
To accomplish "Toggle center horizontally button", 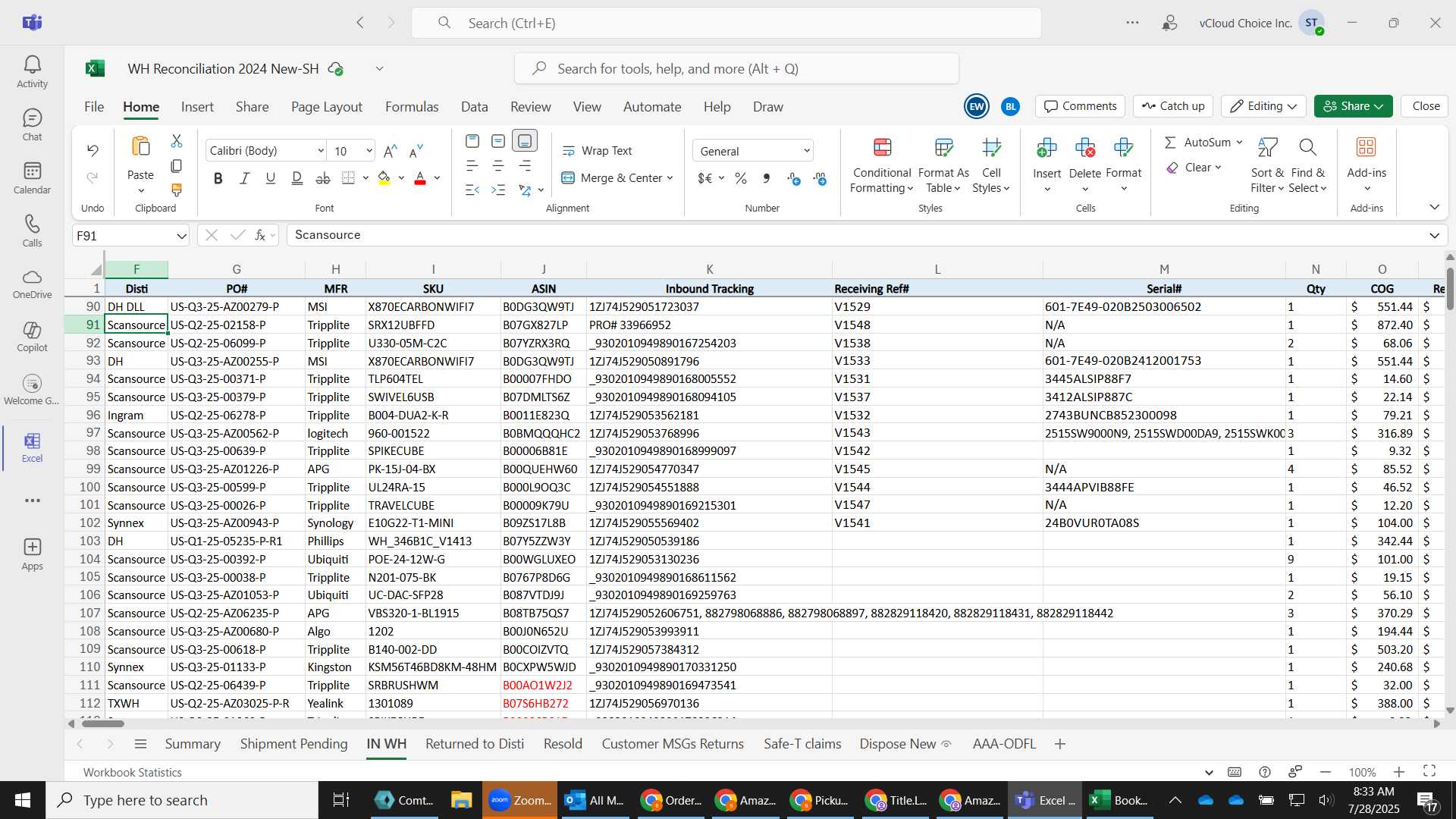I will 498,165.
